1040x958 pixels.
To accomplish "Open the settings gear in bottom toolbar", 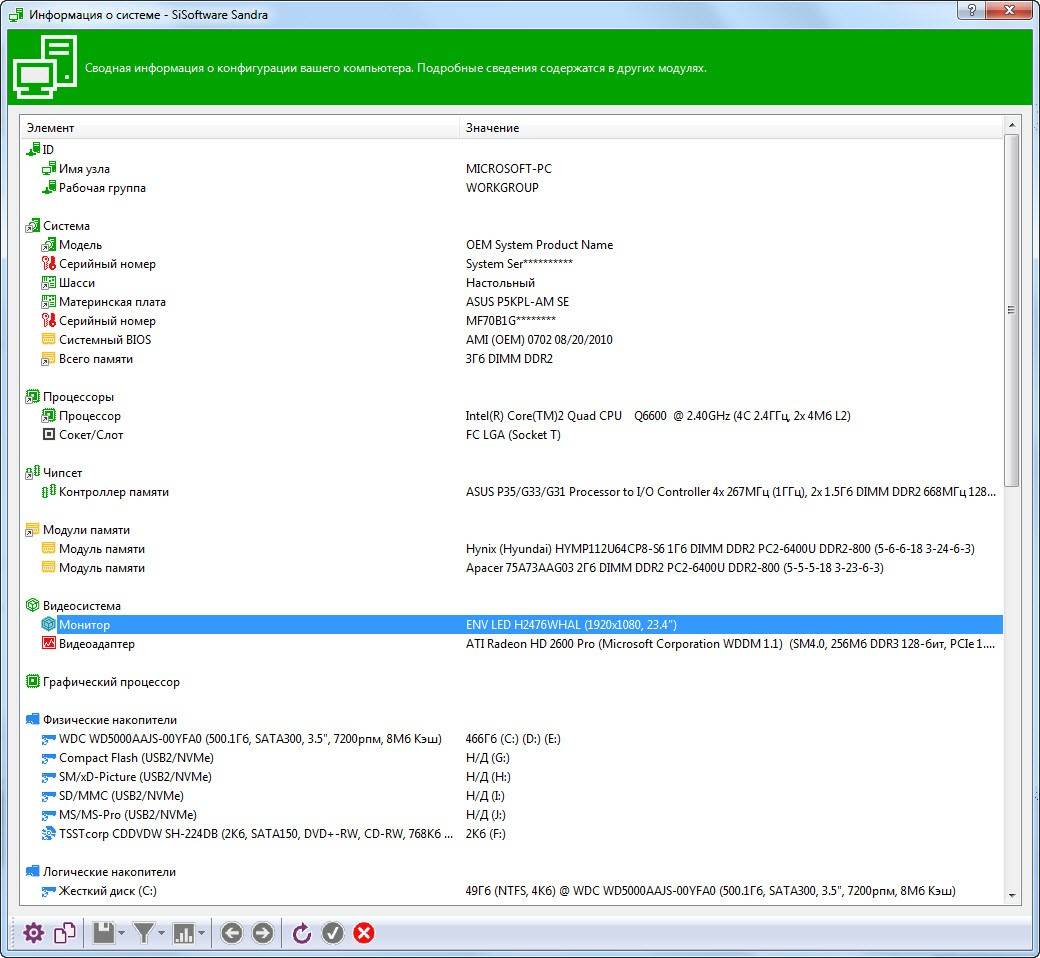I will pyautogui.click(x=34, y=933).
